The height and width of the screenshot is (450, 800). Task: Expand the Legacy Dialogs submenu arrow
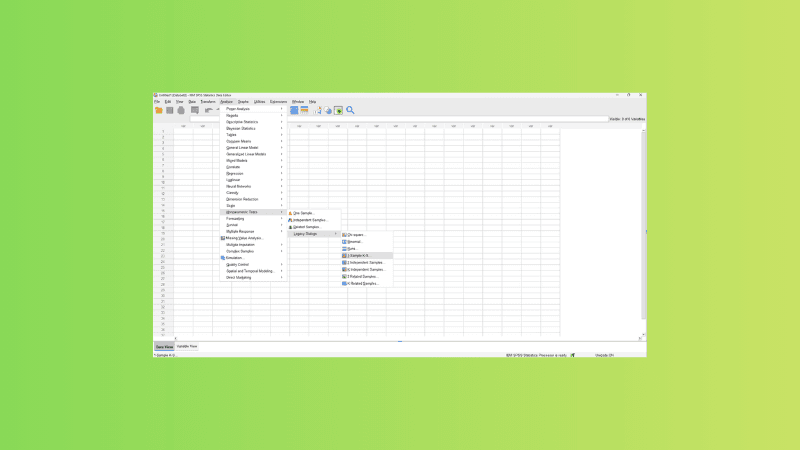click(x=336, y=234)
